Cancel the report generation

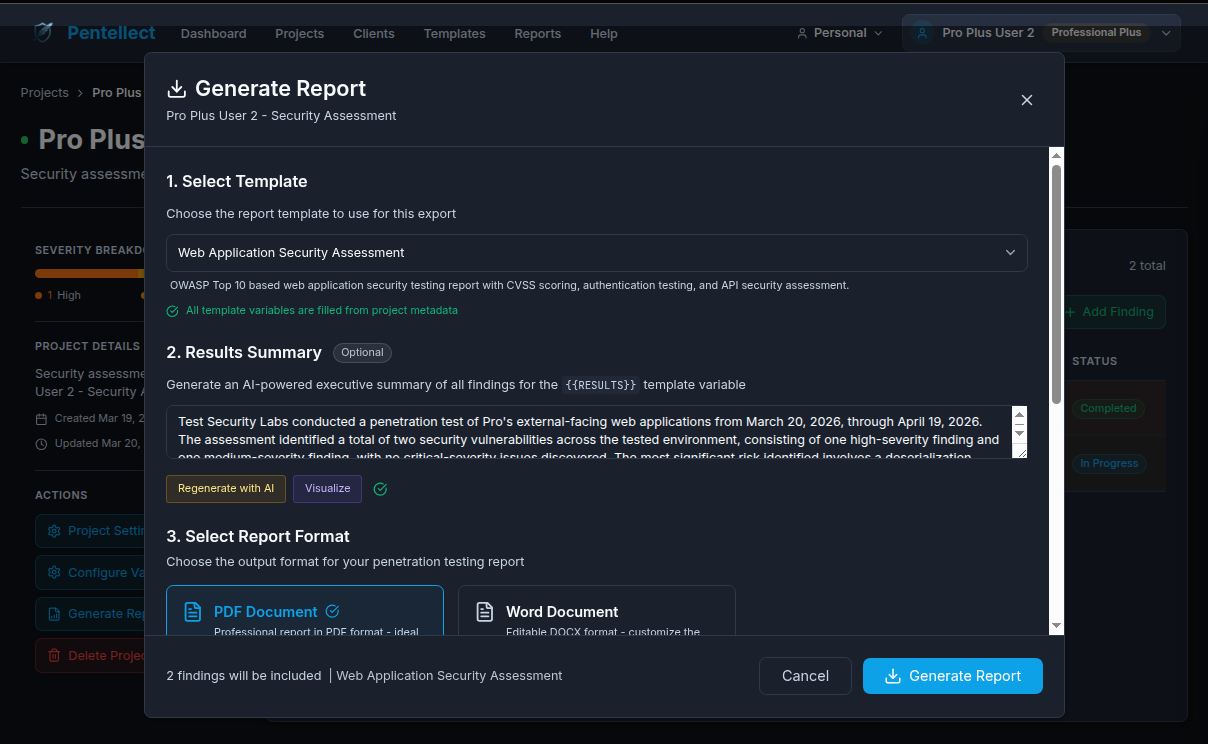point(805,676)
